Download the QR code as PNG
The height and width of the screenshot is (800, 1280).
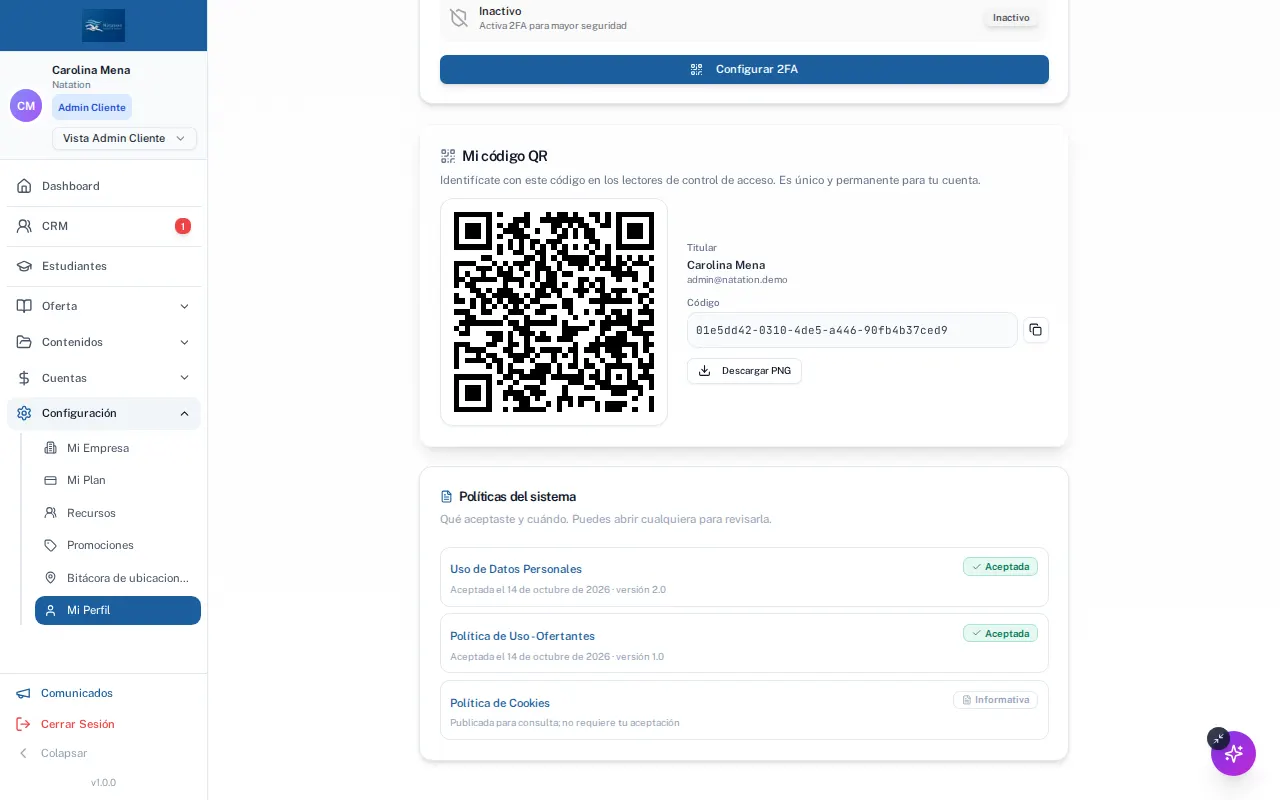[x=744, y=371]
